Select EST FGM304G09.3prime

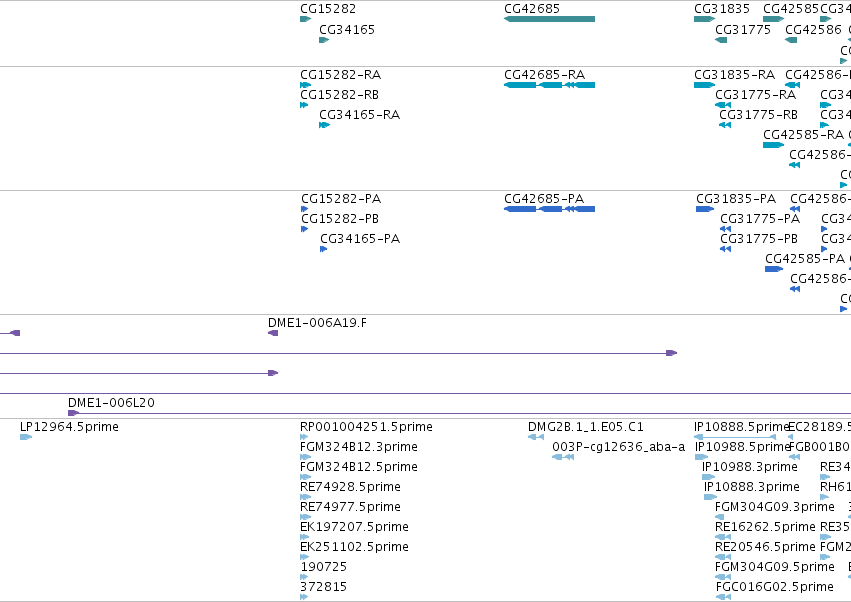click(x=775, y=507)
